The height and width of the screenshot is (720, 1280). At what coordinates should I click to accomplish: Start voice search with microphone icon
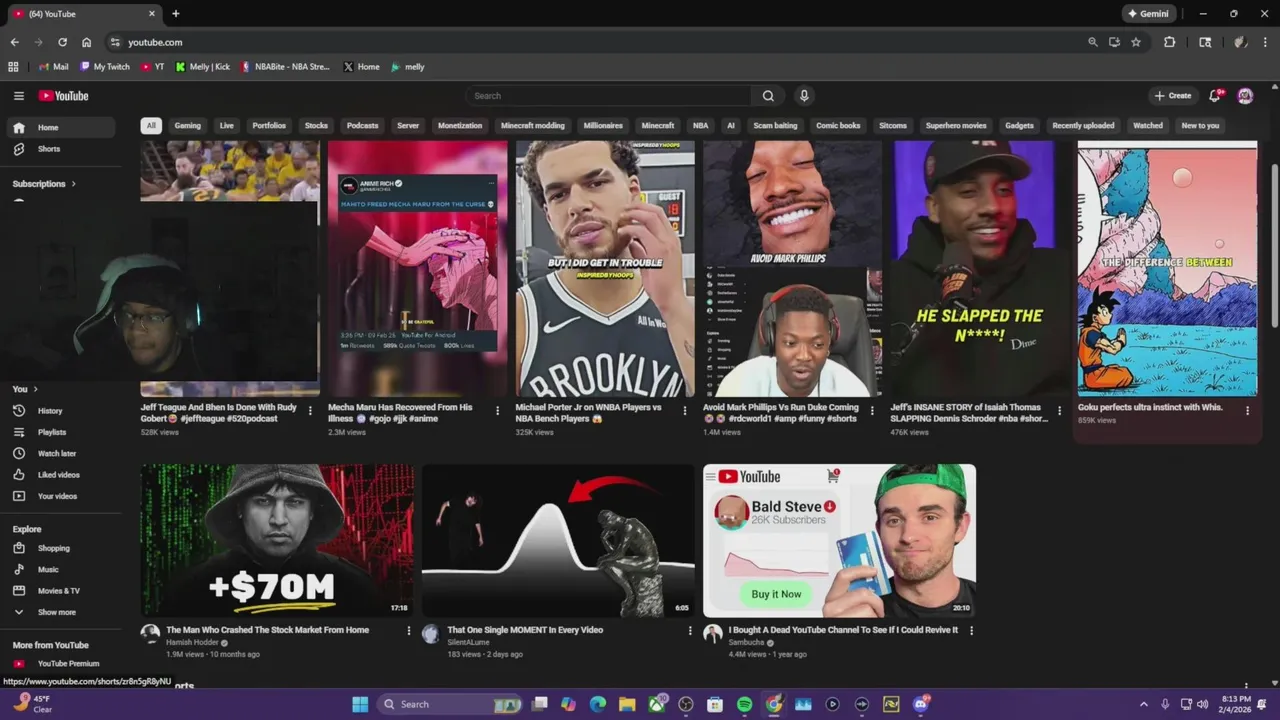coord(804,96)
